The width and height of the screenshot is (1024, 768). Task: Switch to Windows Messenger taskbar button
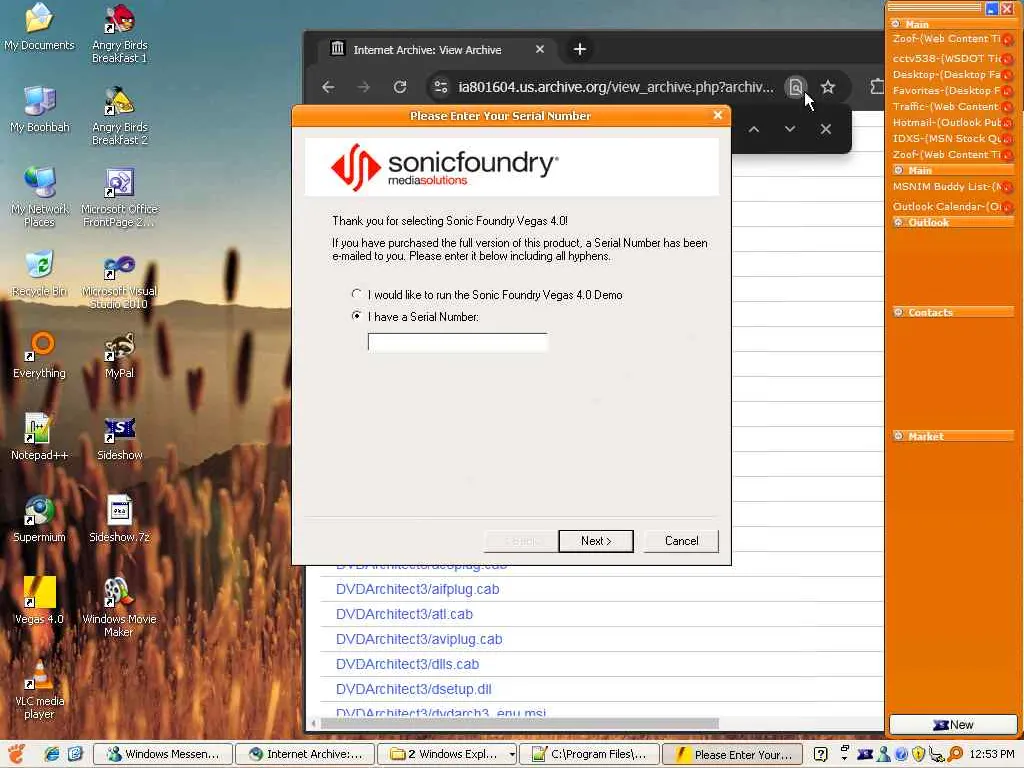[163, 754]
